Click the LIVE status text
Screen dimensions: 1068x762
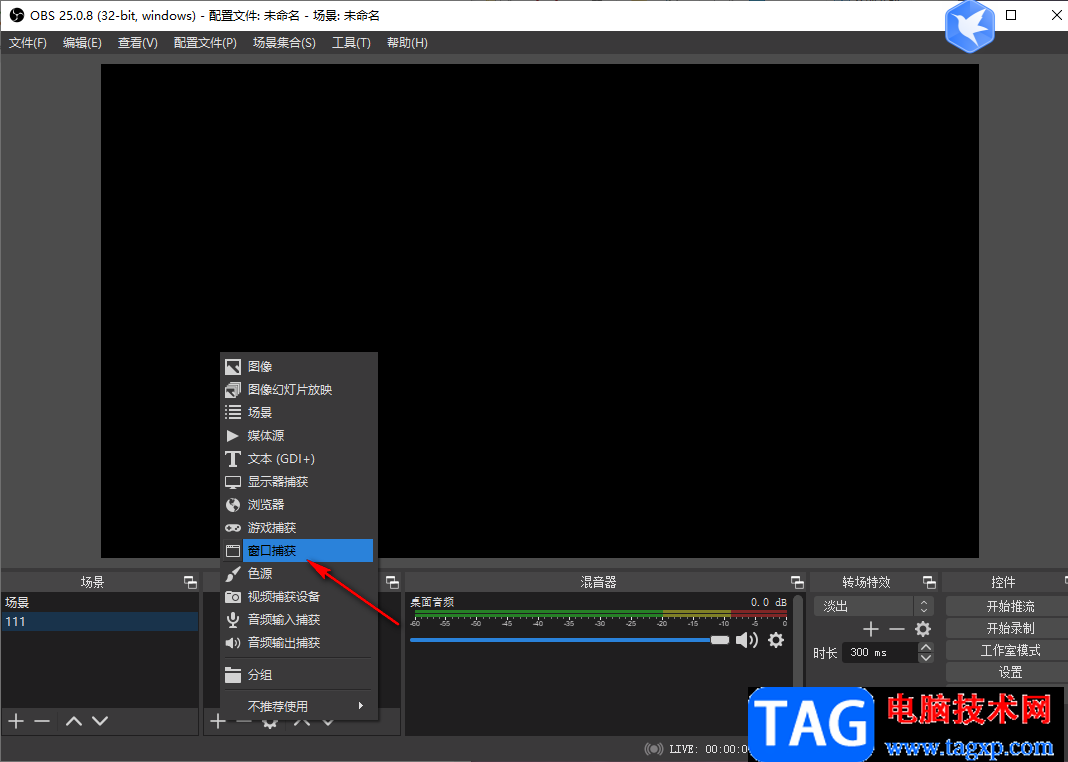[x=708, y=749]
